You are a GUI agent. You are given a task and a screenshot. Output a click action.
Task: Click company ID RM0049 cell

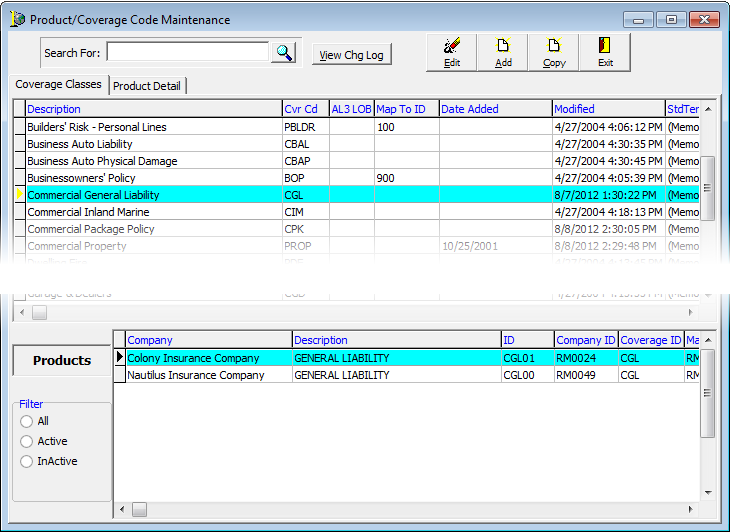[x=586, y=375]
